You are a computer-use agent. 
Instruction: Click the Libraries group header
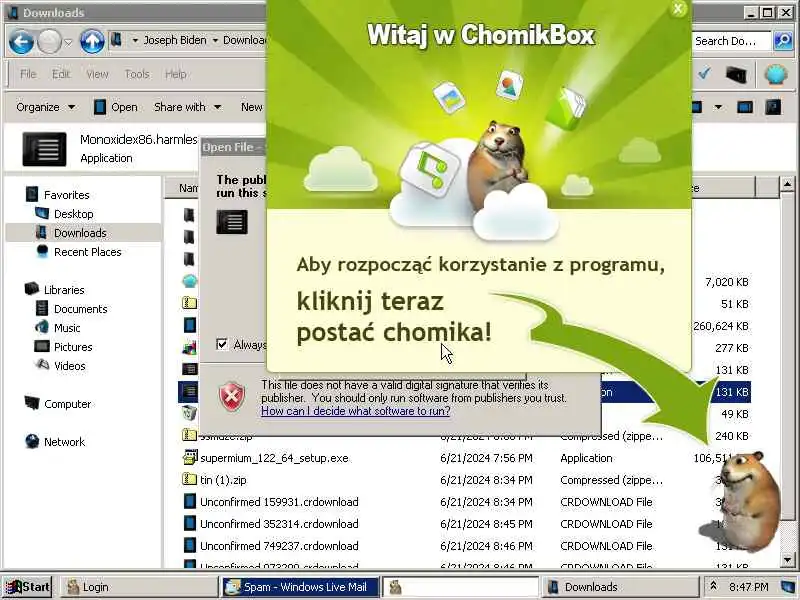pos(64,290)
